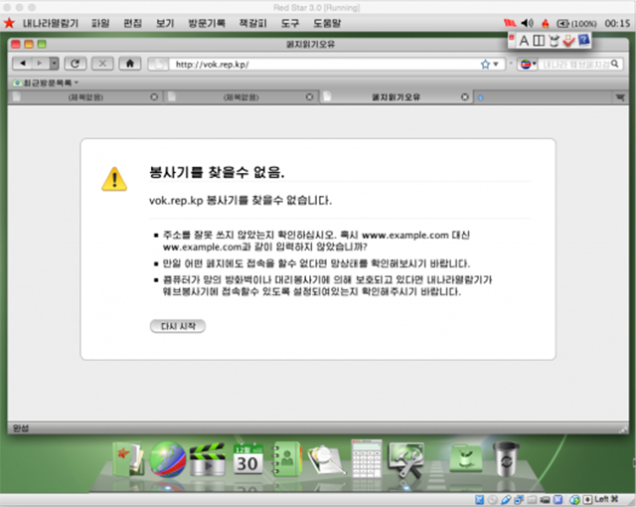
Task: Expand the recent visits bookmark list
Action: 46,83
